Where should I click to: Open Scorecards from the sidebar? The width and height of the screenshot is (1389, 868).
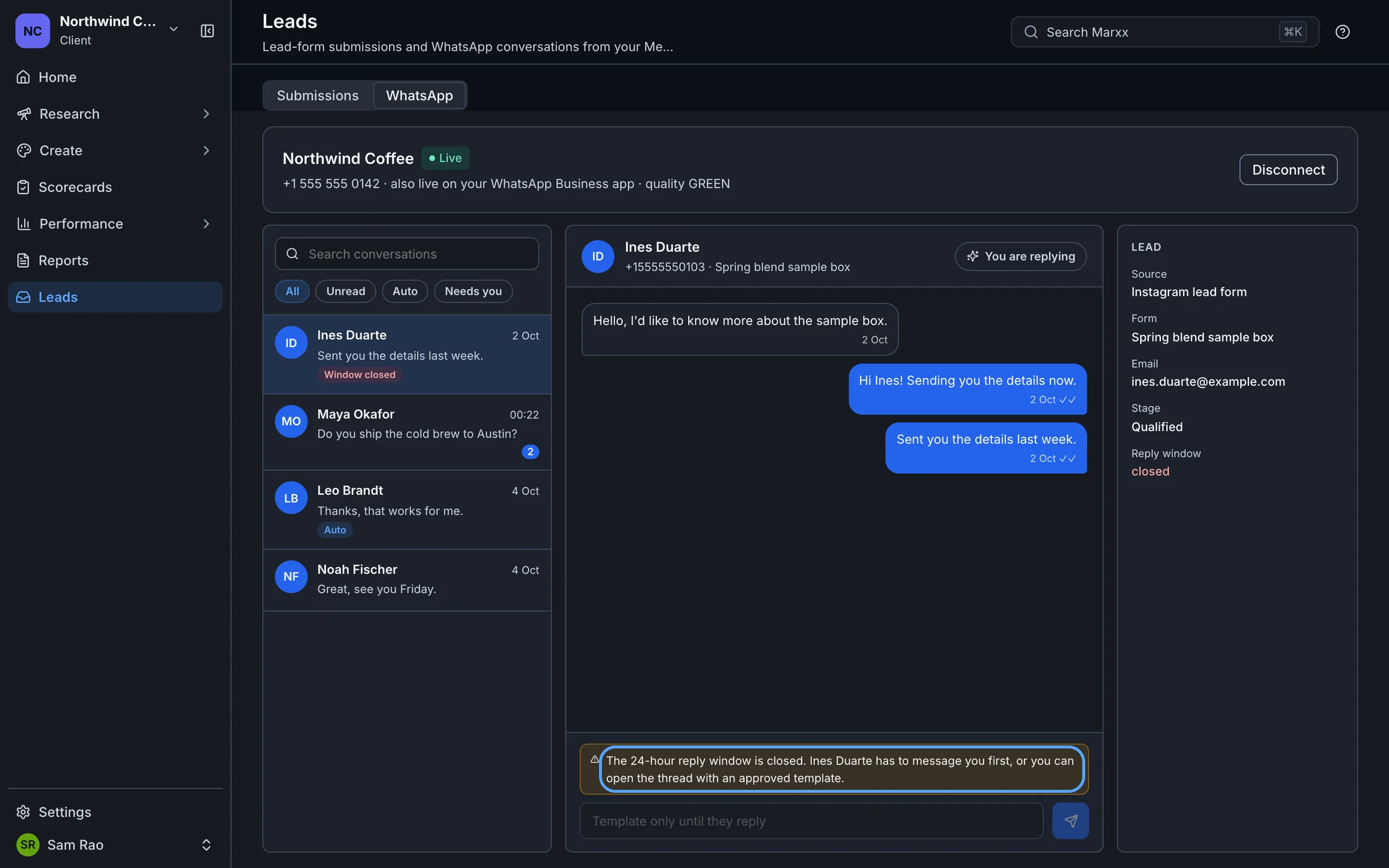pyautogui.click(x=115, y=187)
